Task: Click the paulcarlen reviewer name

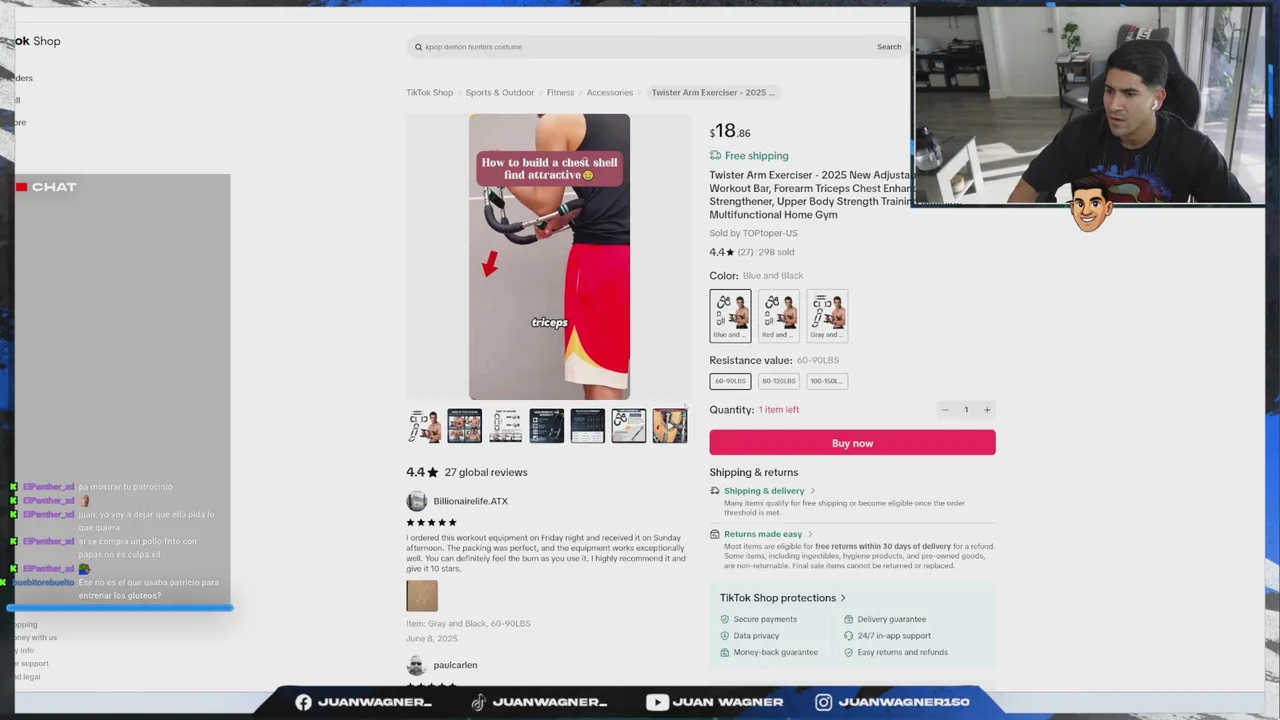Action: 455,665
